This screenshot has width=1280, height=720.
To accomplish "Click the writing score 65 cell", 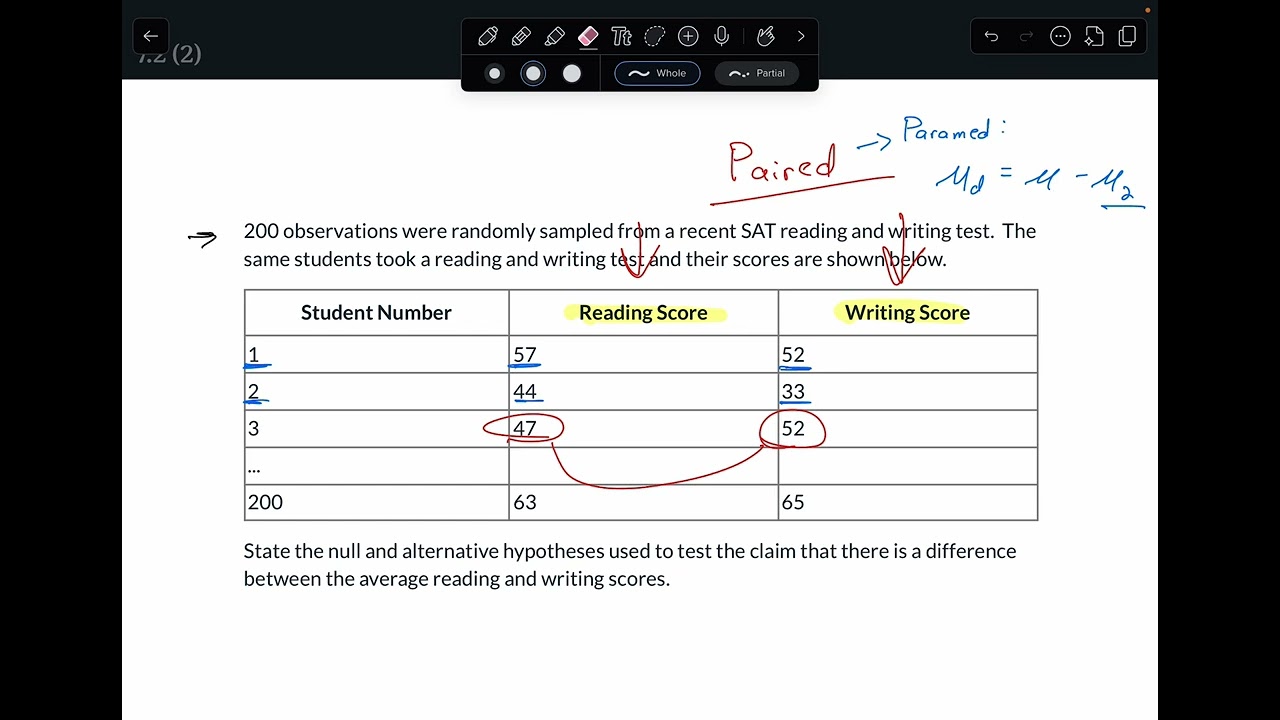I will [907, 503].
